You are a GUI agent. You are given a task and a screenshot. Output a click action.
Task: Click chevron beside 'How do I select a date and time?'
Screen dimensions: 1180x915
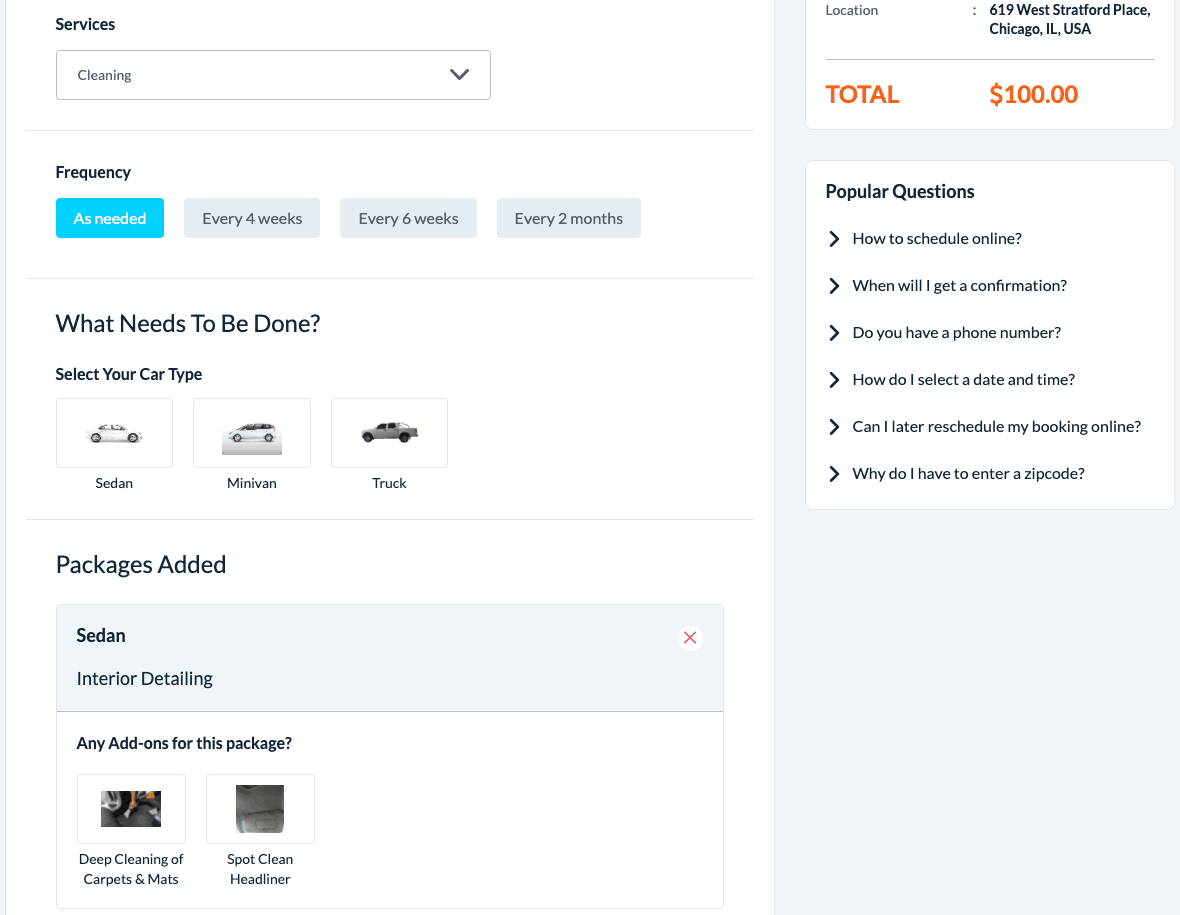pos(834,380)
